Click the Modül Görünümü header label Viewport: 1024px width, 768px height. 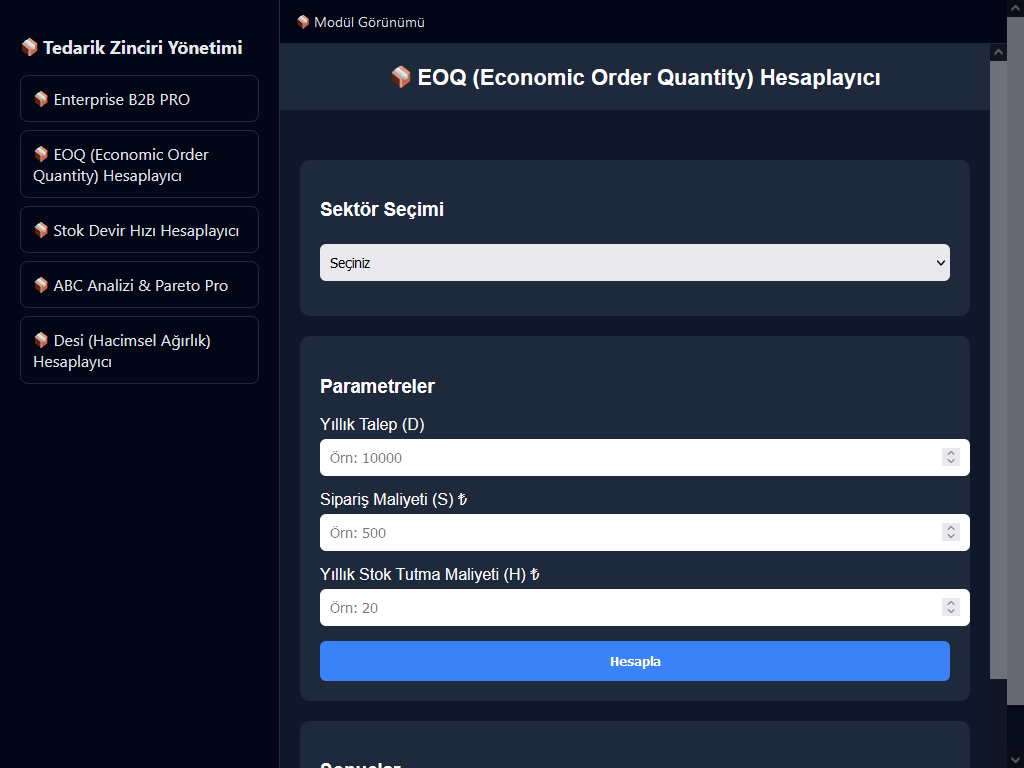369,22
